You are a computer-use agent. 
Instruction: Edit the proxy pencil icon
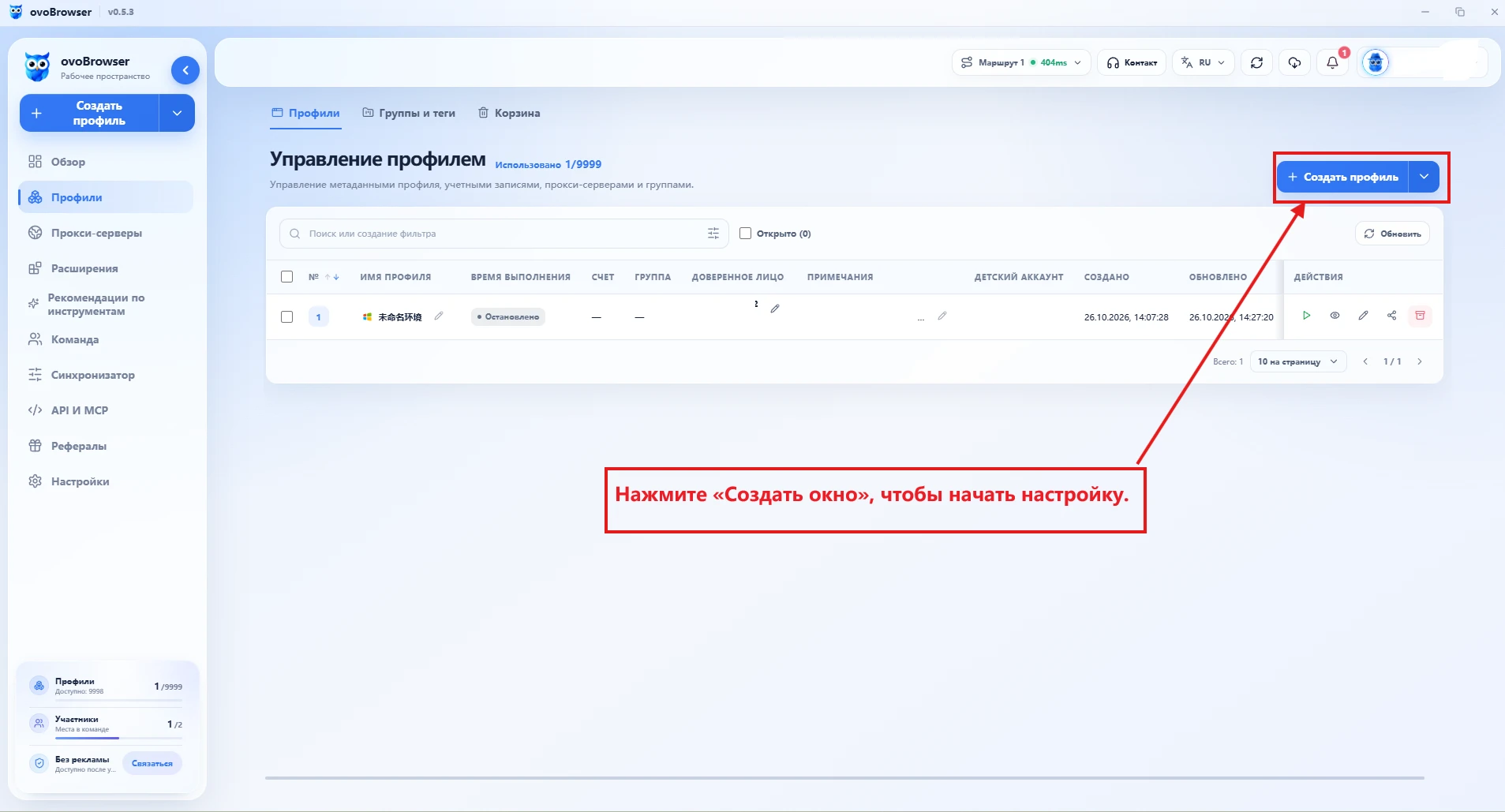coord(775,309)
